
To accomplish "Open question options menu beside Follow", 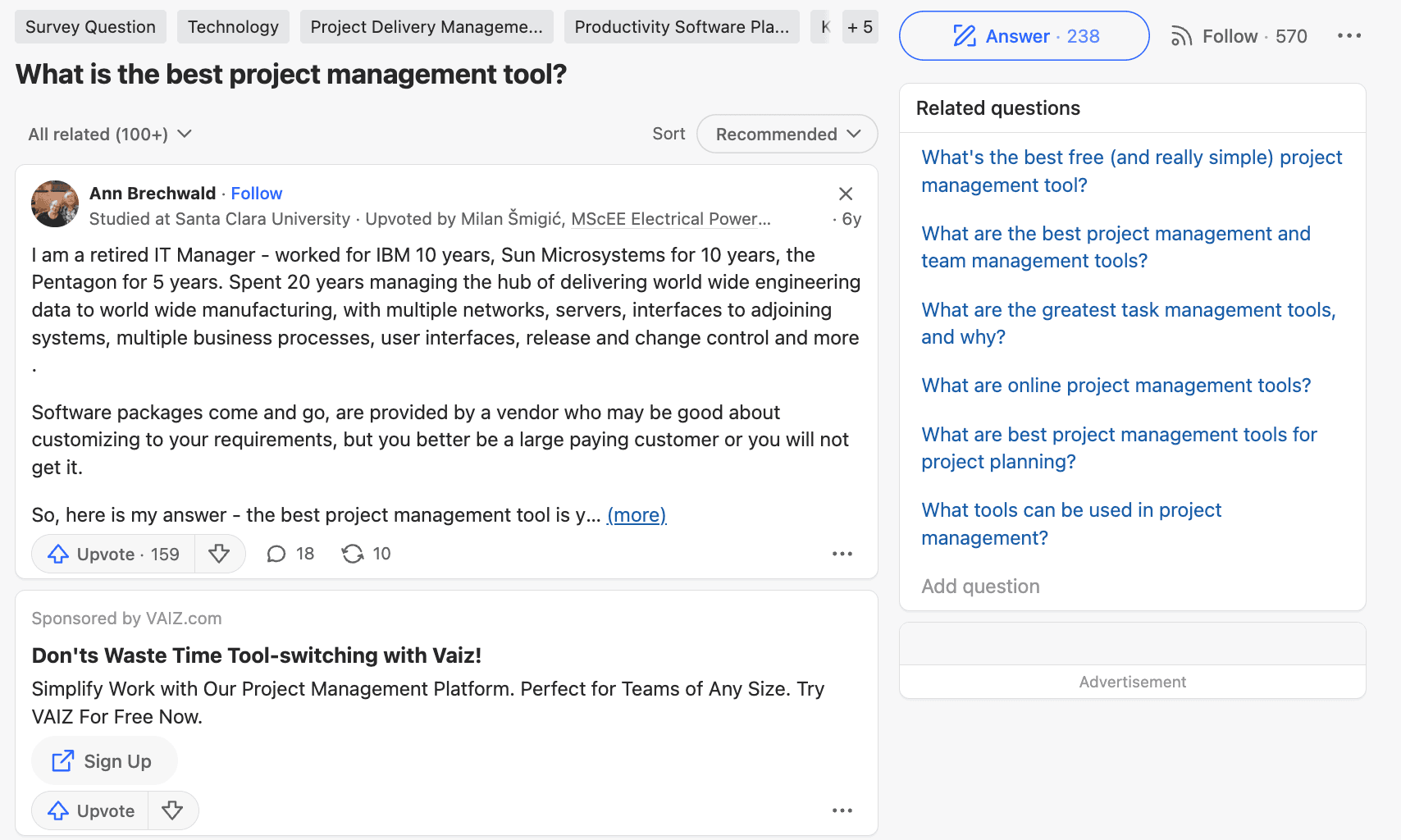I will click(1349, 36).
